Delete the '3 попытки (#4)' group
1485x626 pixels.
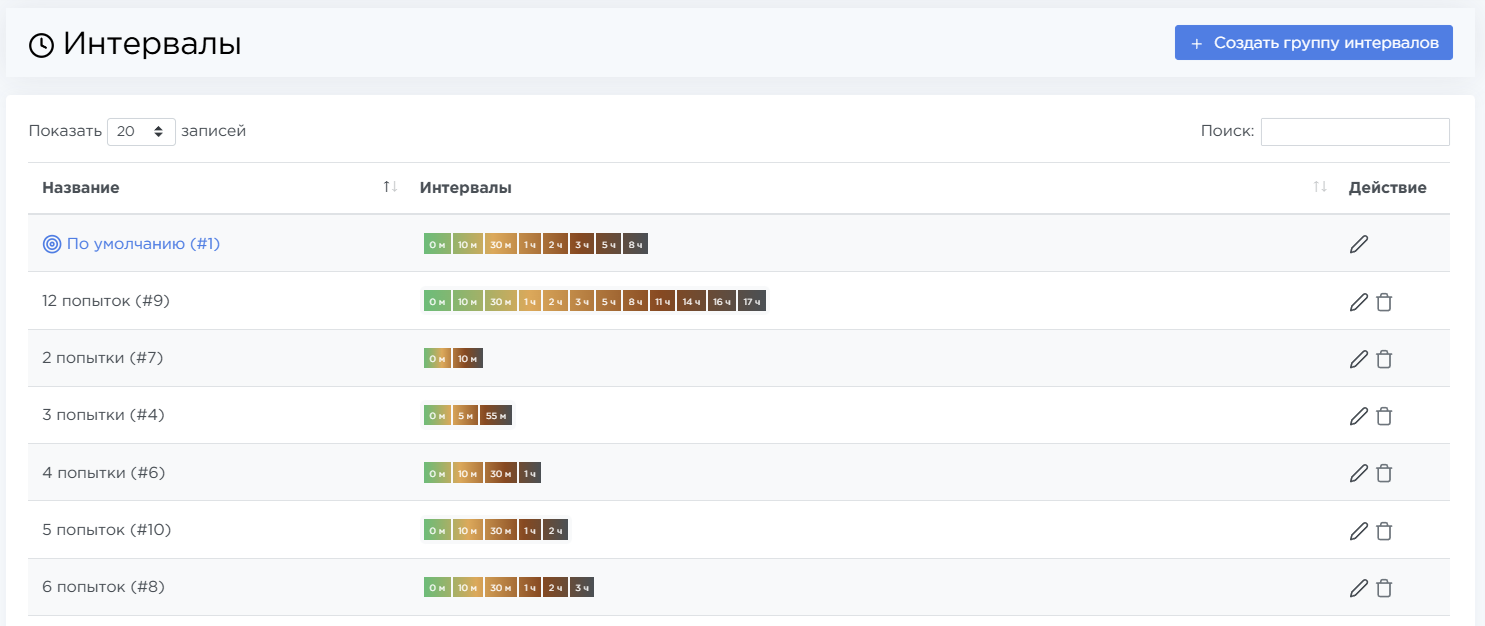[x=1384, y=415]
